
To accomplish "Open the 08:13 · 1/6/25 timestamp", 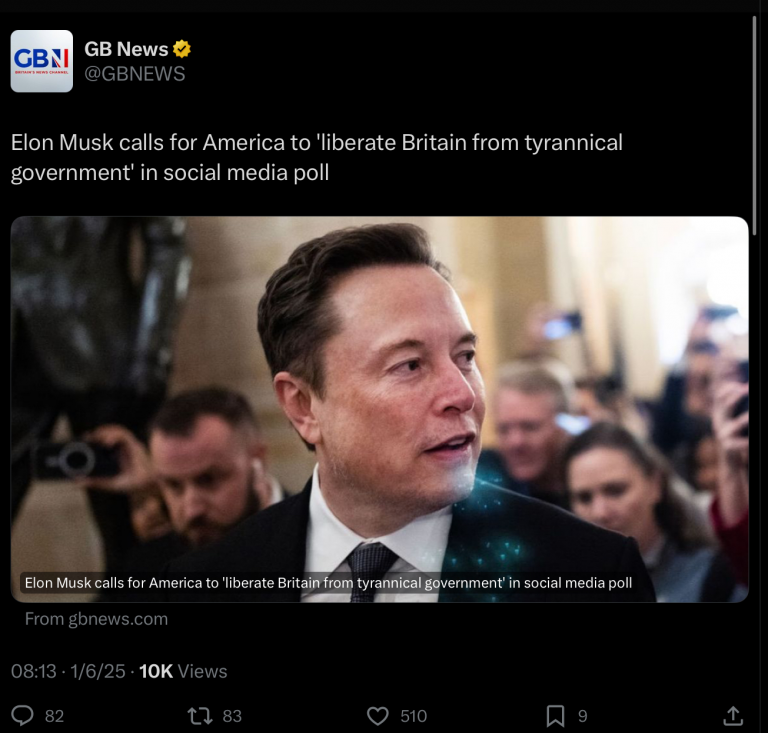I will click(x=68, y=671).
